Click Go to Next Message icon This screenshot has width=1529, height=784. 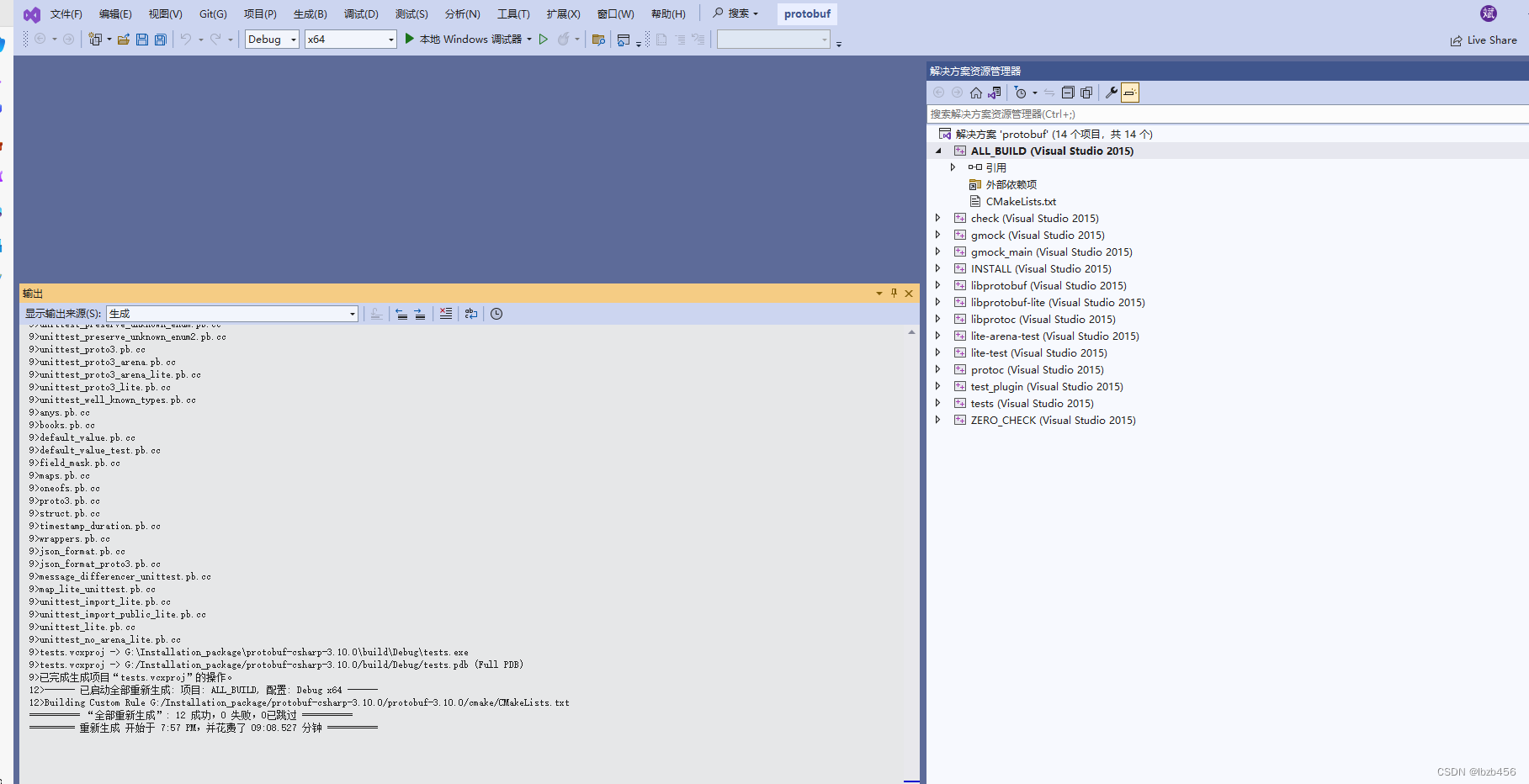[420, 314]
